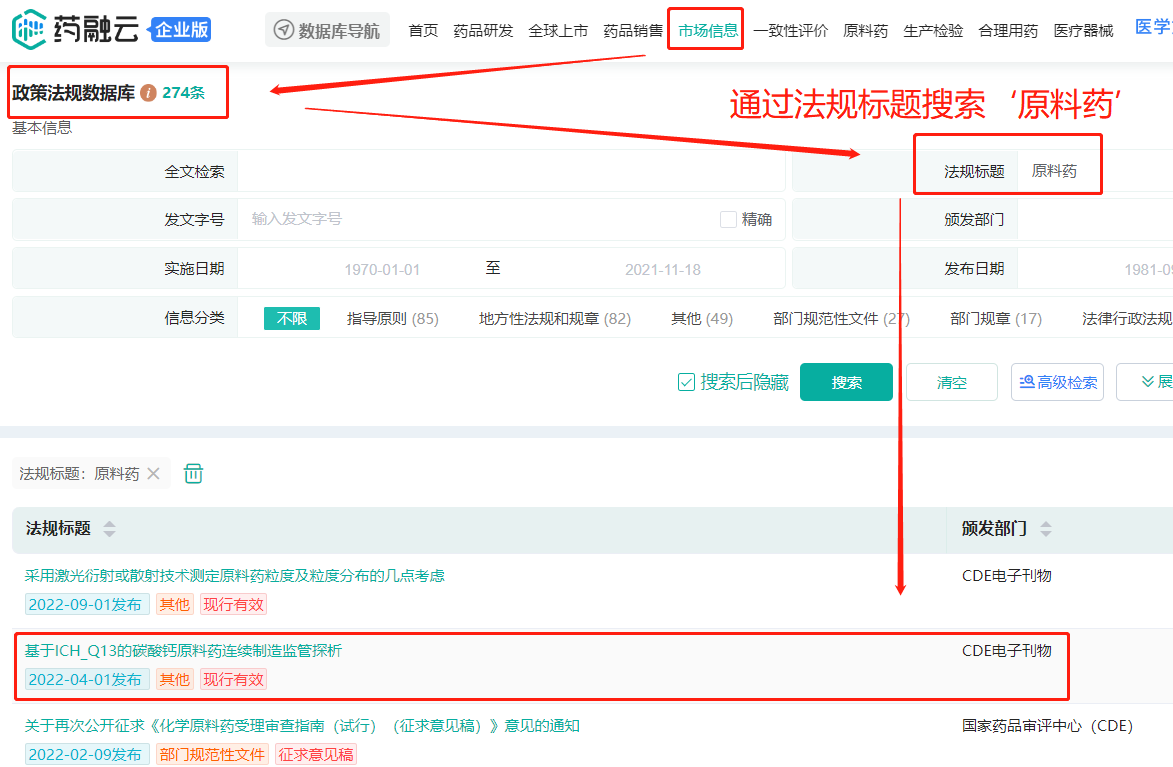Remove the 法规标题: 原料药 filter tag

(153, 474)
